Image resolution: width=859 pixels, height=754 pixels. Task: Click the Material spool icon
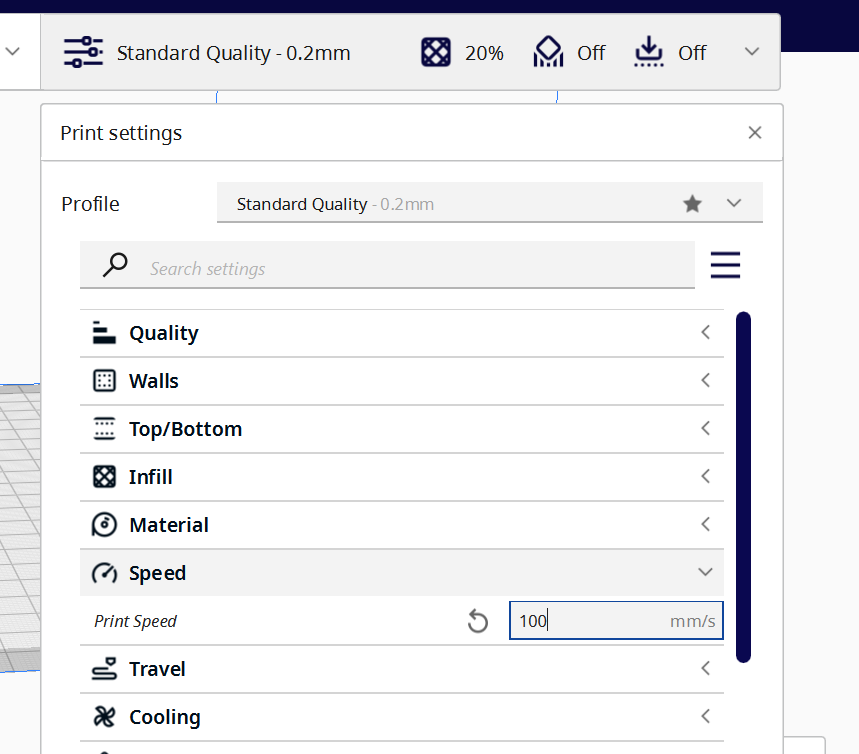104,525
